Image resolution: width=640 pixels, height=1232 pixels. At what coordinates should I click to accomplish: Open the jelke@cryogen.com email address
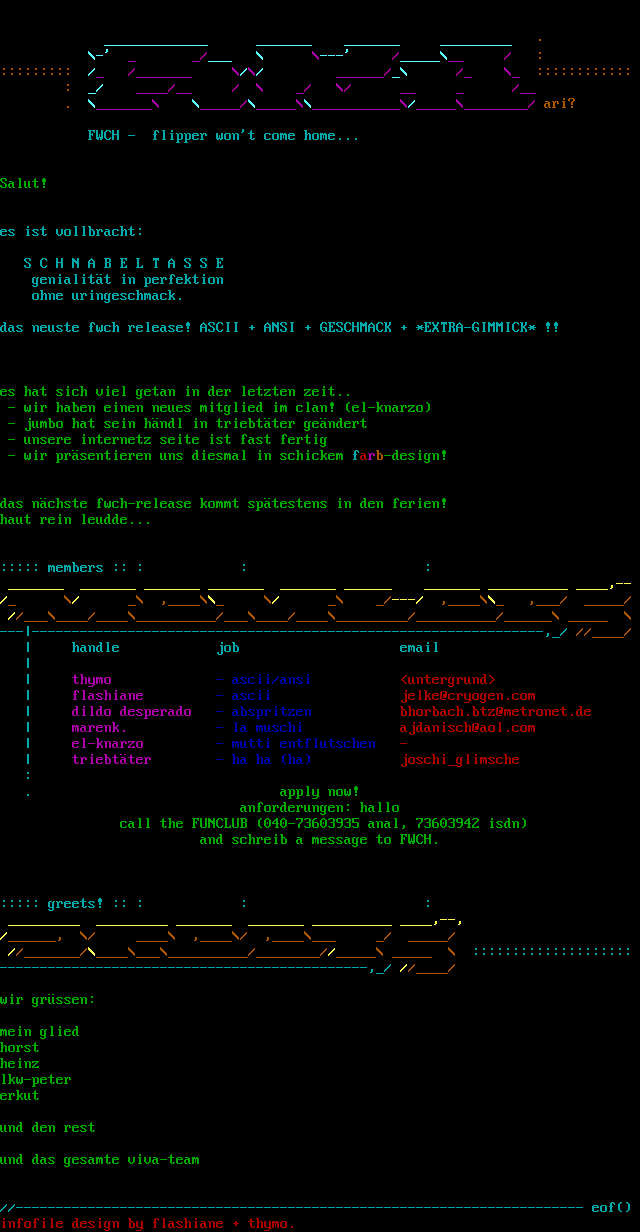point(468,696)
